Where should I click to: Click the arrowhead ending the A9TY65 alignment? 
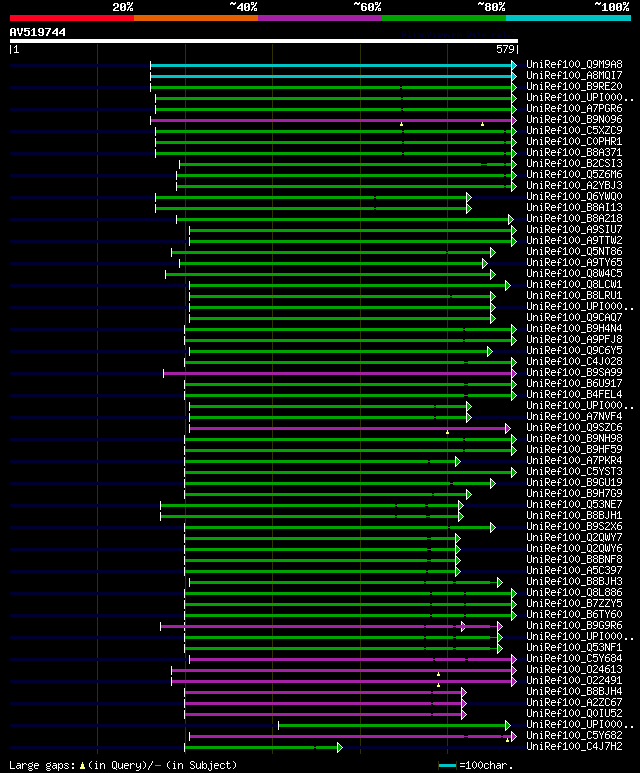point(485,263)
